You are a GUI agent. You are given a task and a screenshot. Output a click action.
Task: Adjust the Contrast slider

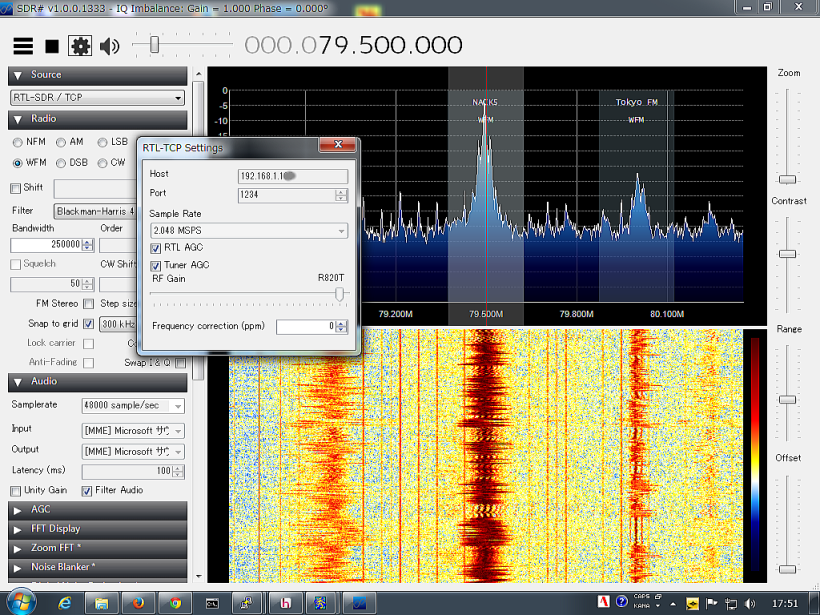[788, 254]
